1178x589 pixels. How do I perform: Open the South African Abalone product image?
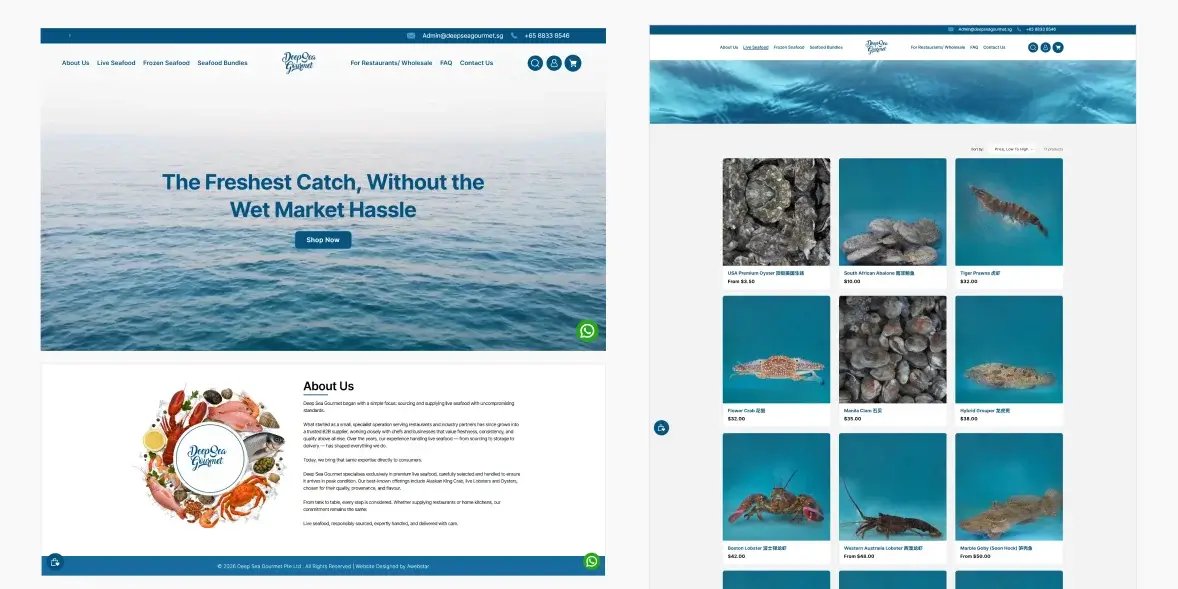click(893, 212)
